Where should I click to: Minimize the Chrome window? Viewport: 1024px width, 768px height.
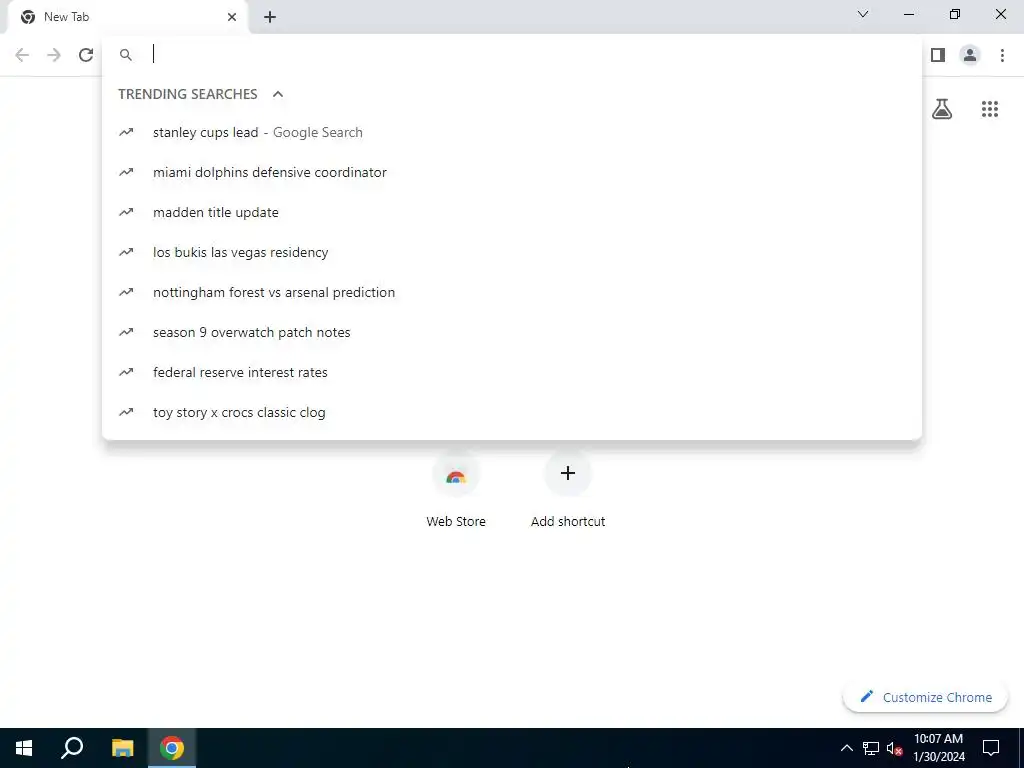pos(909,14)
